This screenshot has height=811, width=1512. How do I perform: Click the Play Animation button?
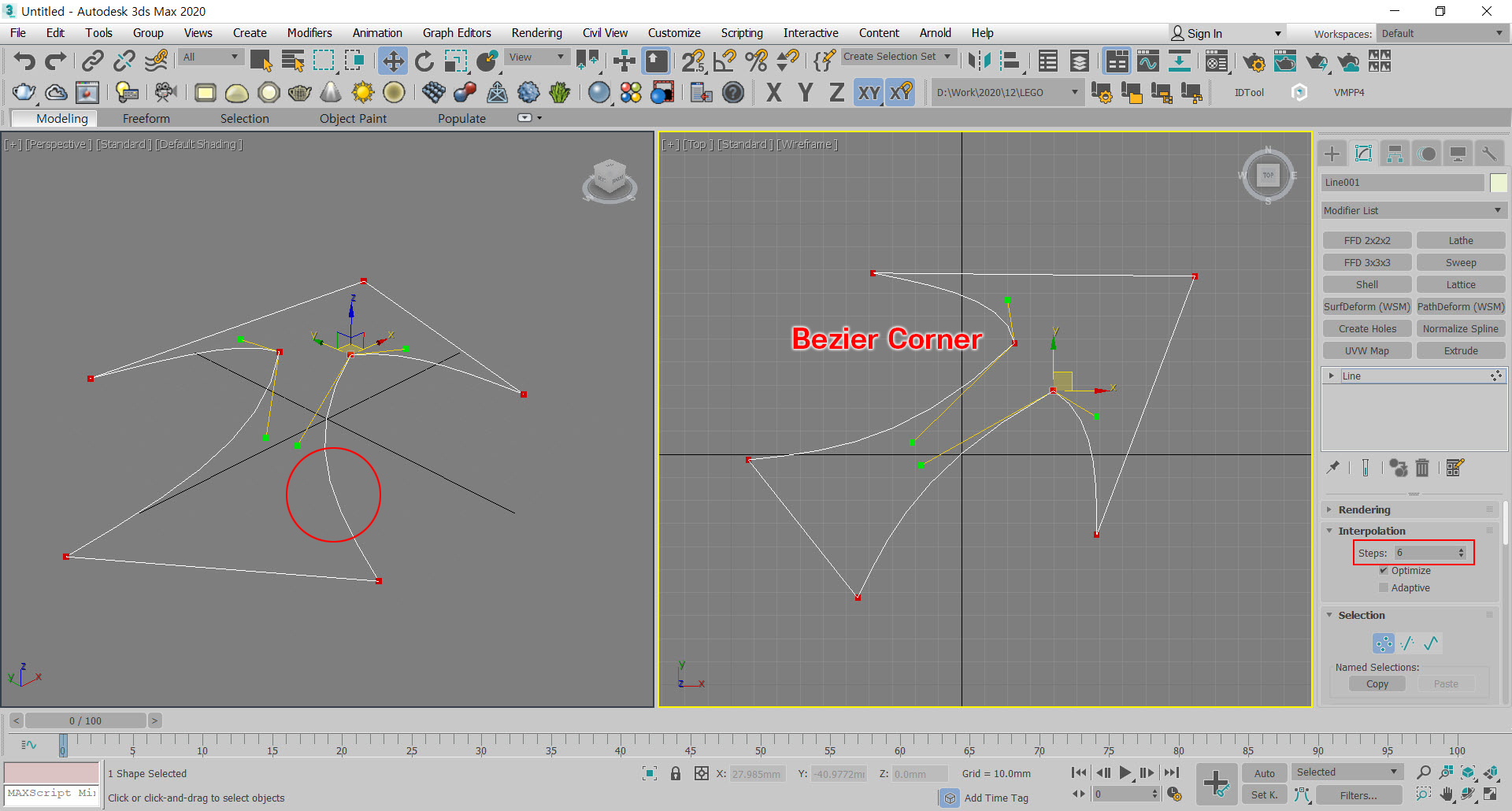(x=1125, y=773)
